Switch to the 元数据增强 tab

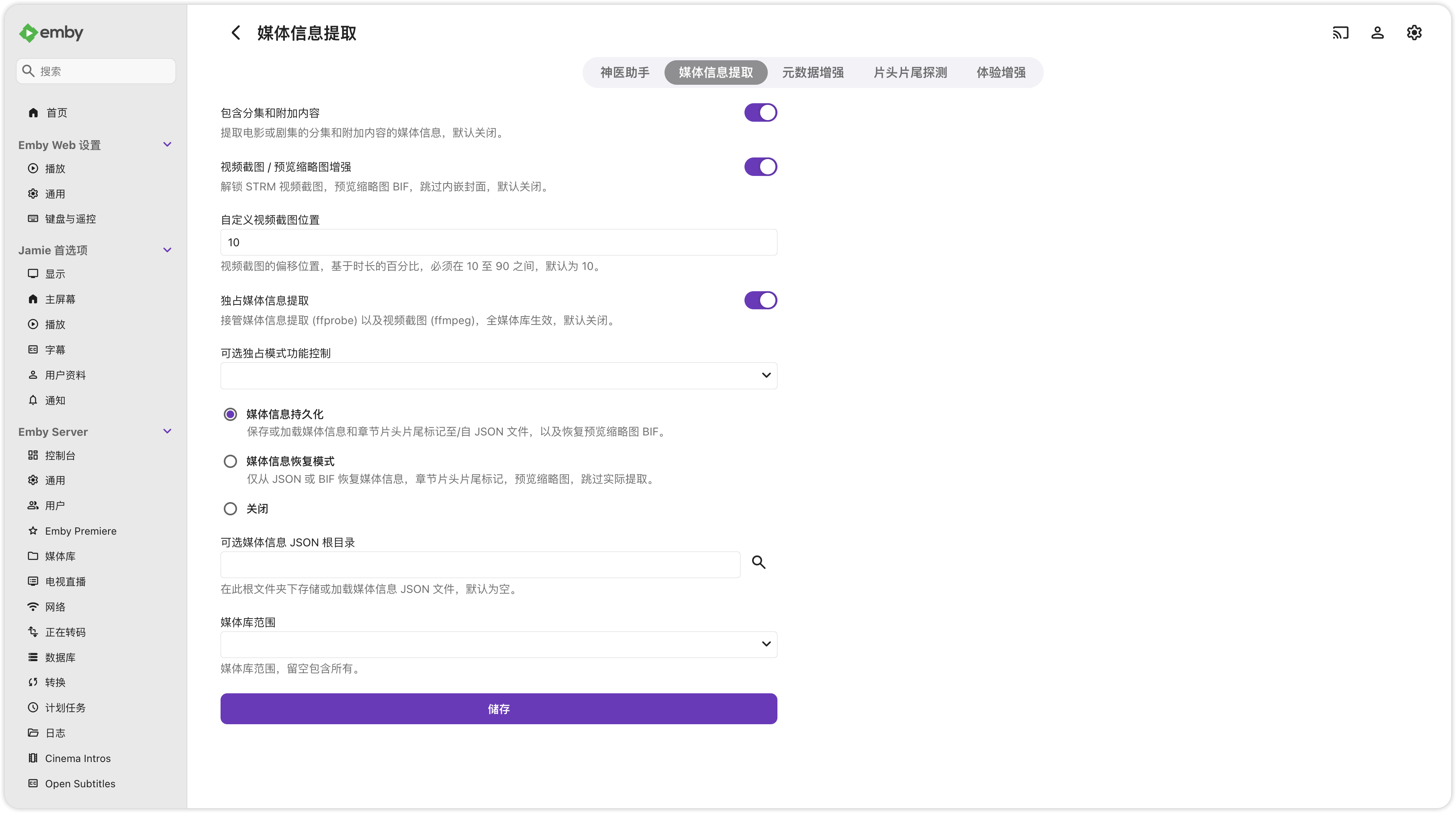812,72
